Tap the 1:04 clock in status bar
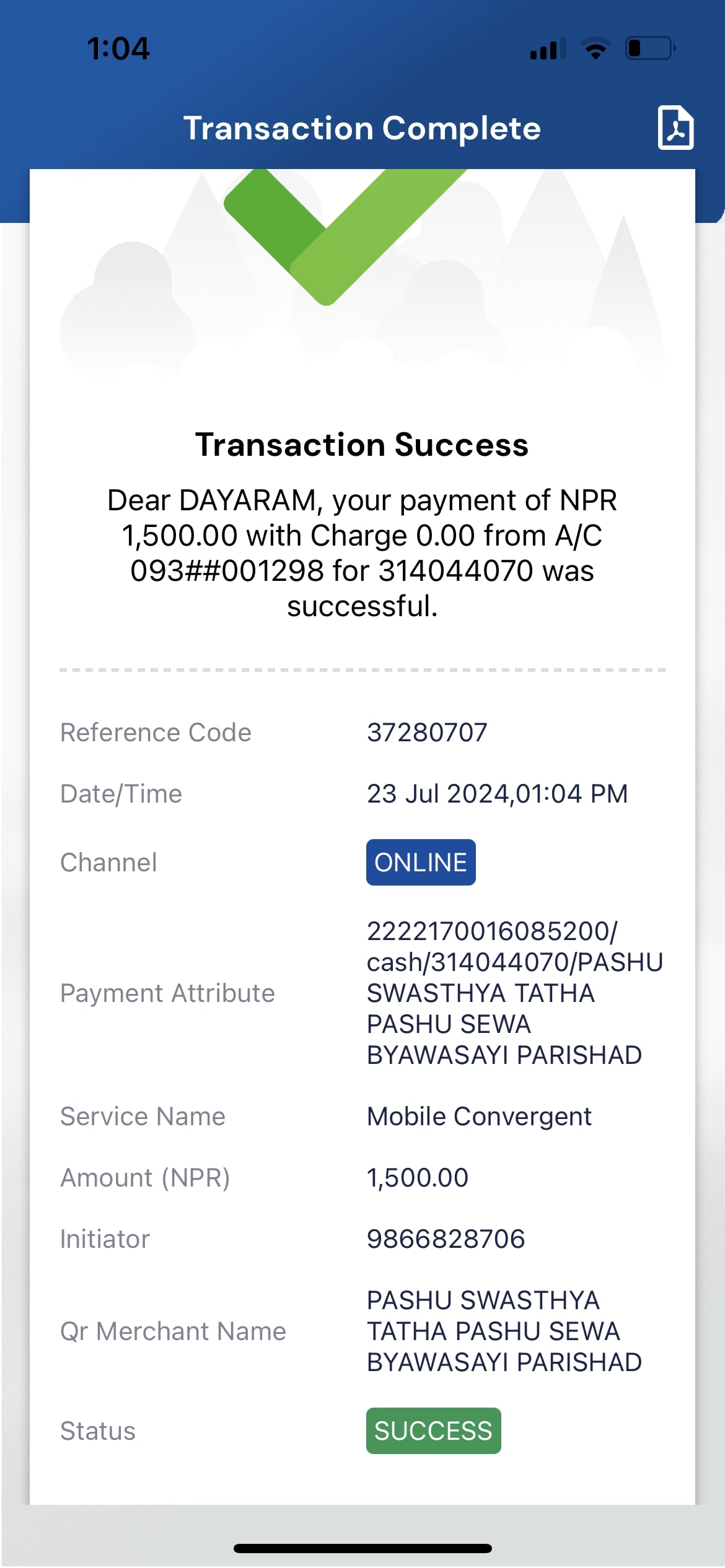The height and width of the screenshot is (1568, 725). point(118,48)
